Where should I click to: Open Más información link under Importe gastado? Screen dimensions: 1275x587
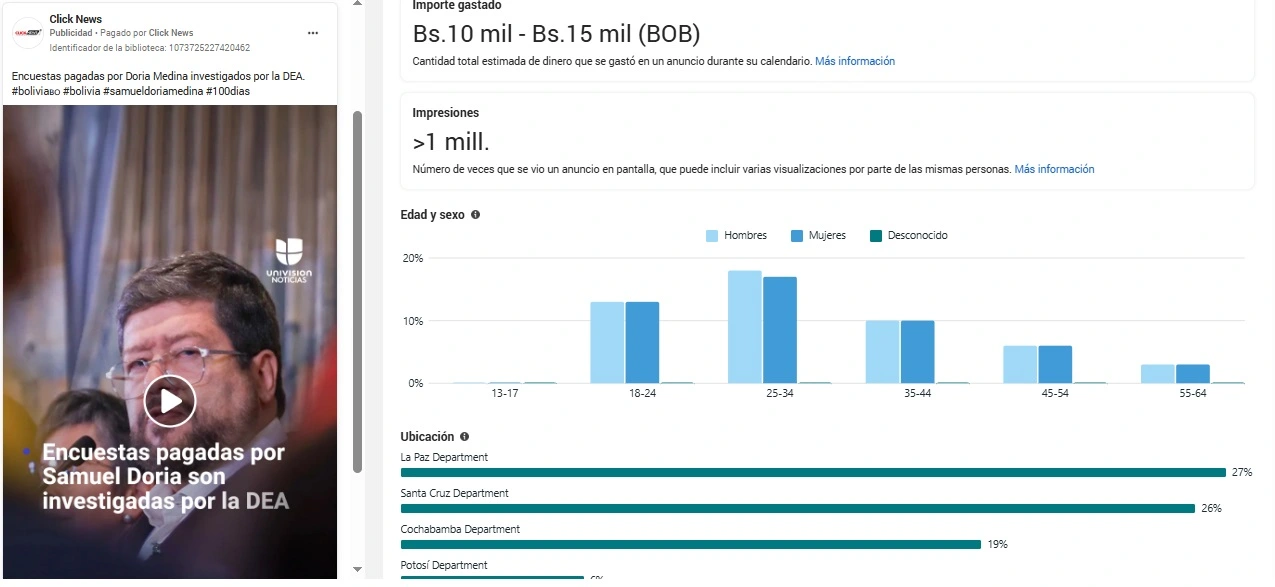(855, 62)
